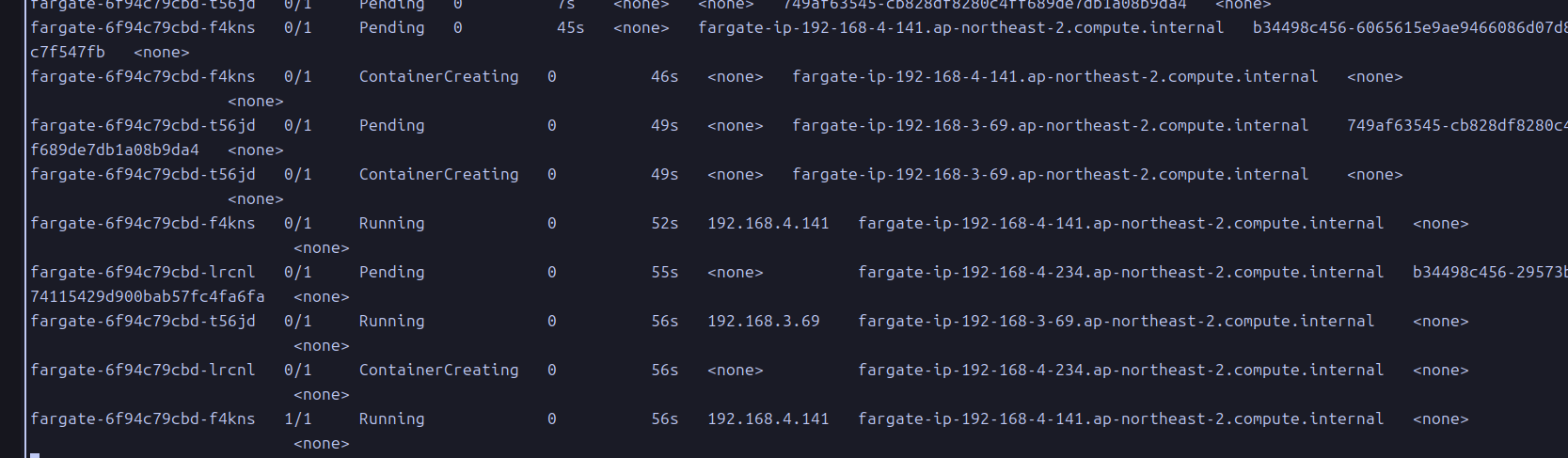Select the 74115429d900bab57fc4fa6fa hash fragment
This screenshot has height=458, width=1568.
pyautogui.click(x=148, y=297)
